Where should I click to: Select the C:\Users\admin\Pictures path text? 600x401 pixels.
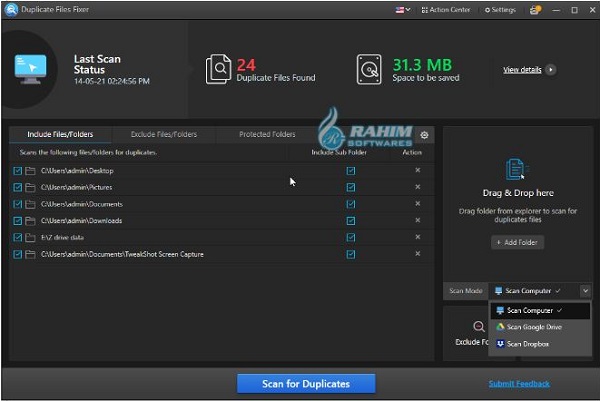[77, 187]
